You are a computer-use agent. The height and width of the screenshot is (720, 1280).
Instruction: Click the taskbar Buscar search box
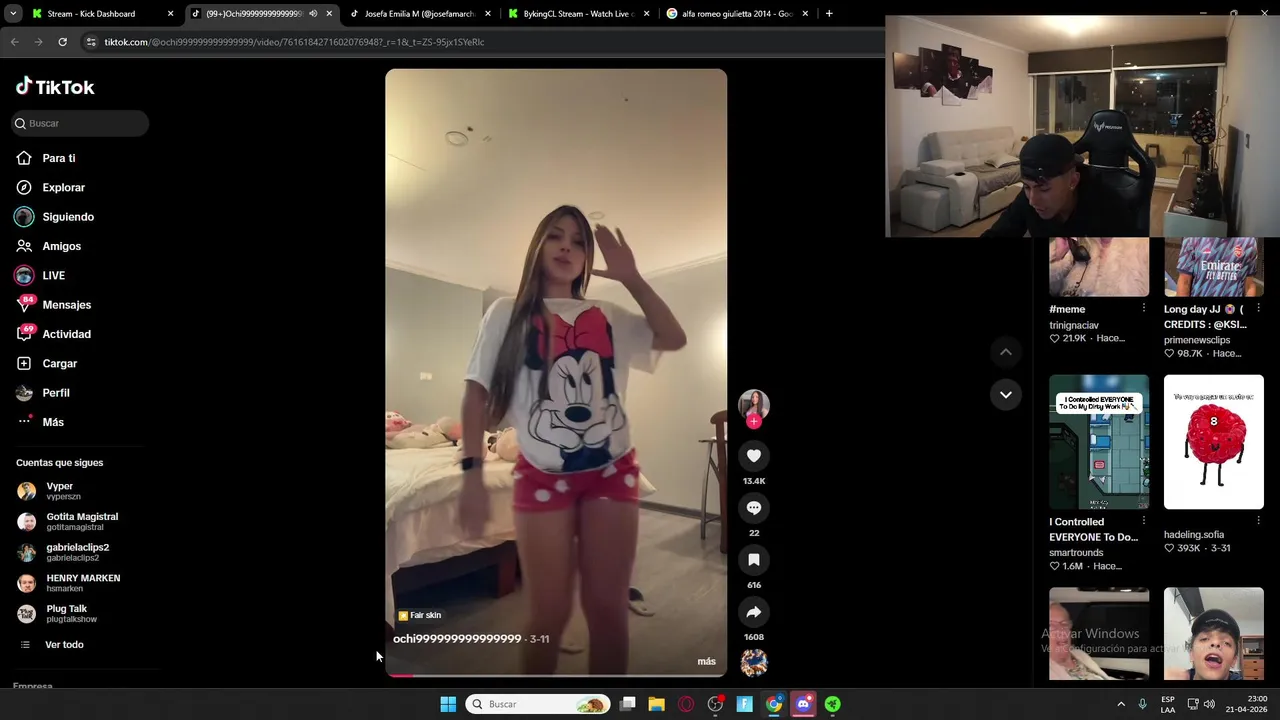click(538, 704)
